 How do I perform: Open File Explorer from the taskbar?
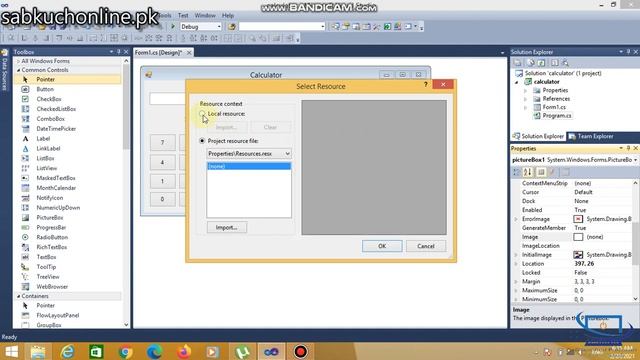click(38, 351)
